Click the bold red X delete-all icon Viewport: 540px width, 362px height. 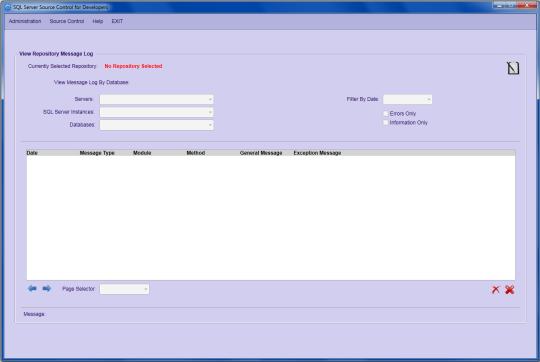[x=510, y=290]
